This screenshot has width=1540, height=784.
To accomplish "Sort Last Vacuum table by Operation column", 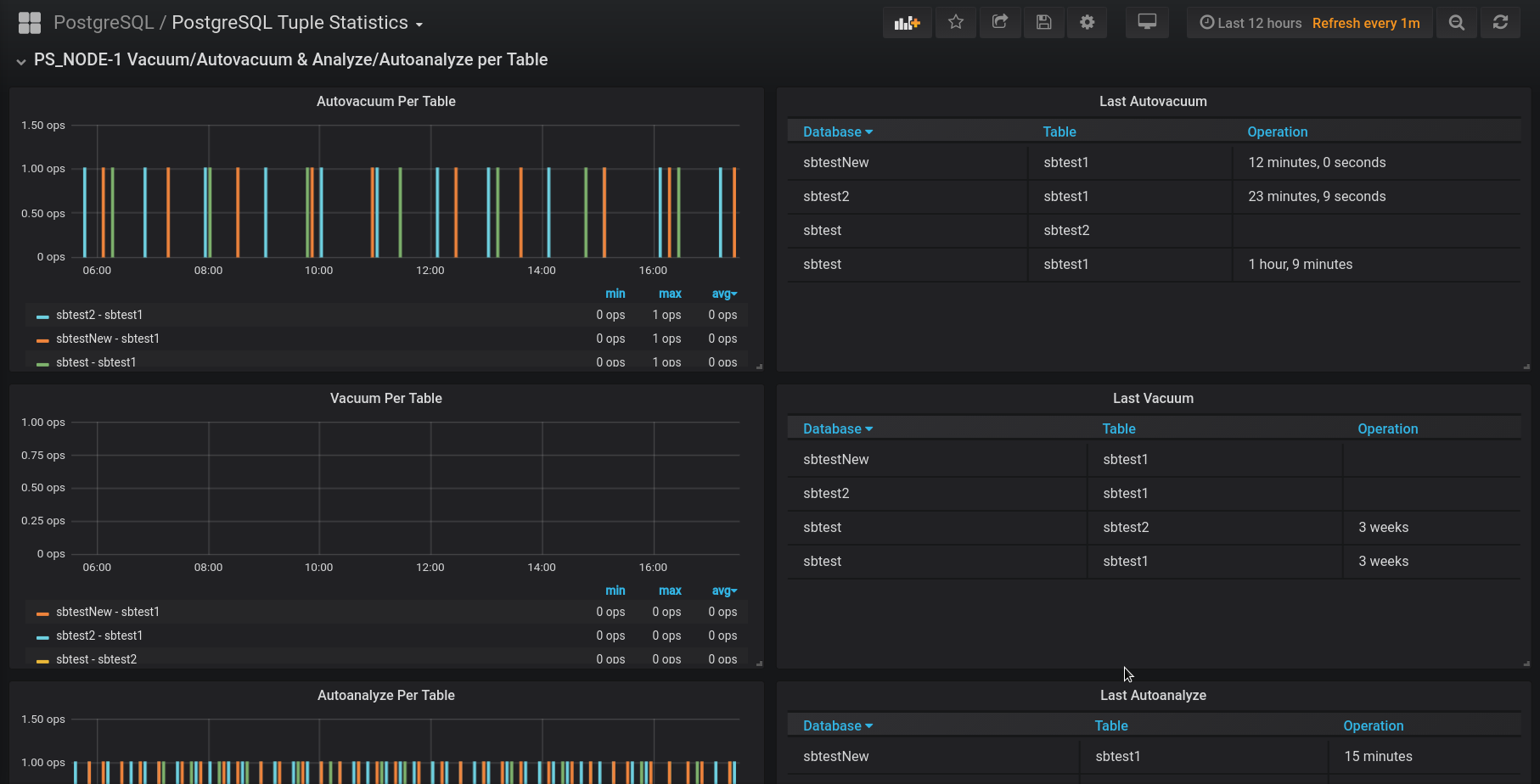I will pos(1387,428).
